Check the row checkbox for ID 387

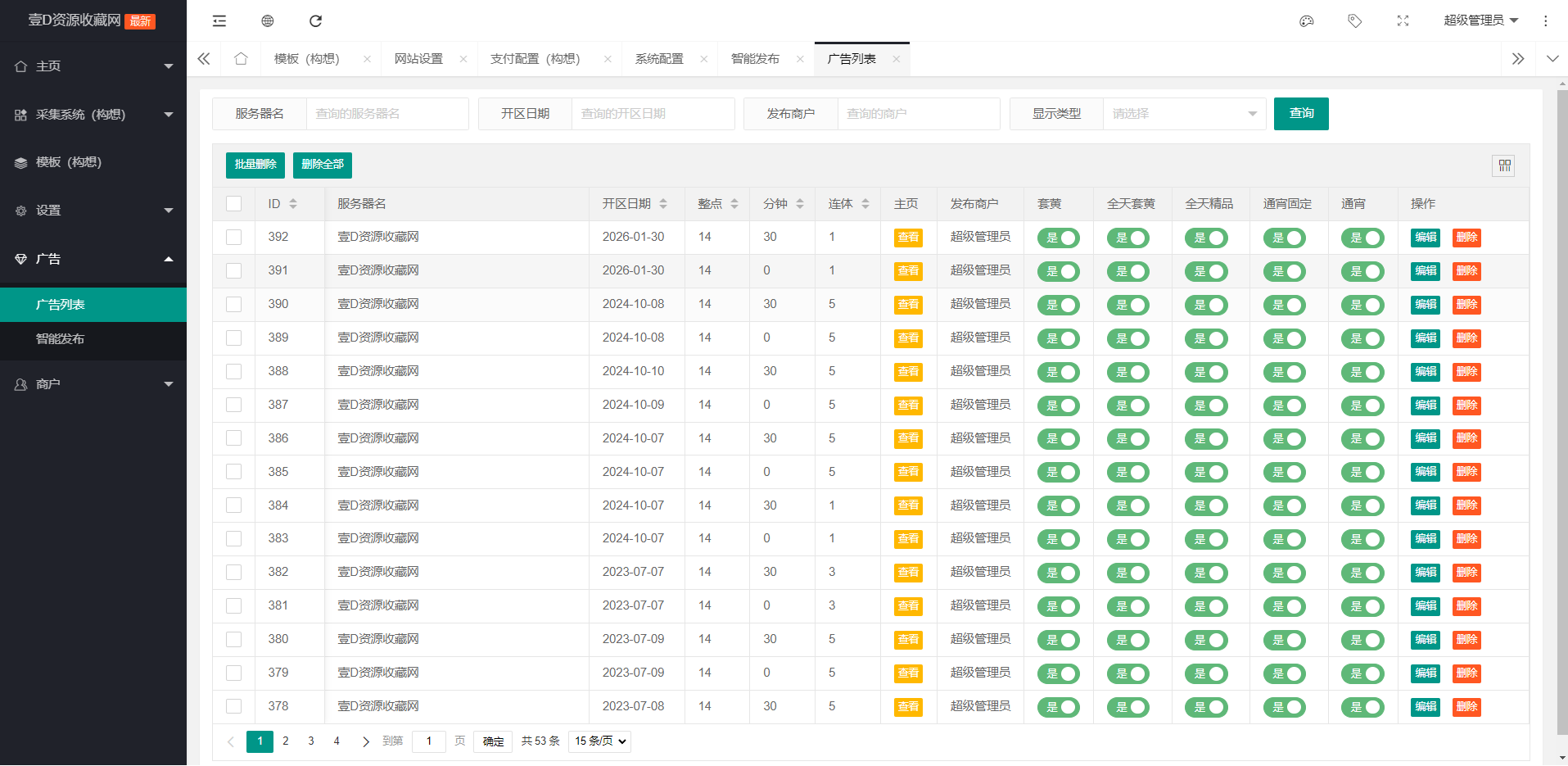(234, 406)
